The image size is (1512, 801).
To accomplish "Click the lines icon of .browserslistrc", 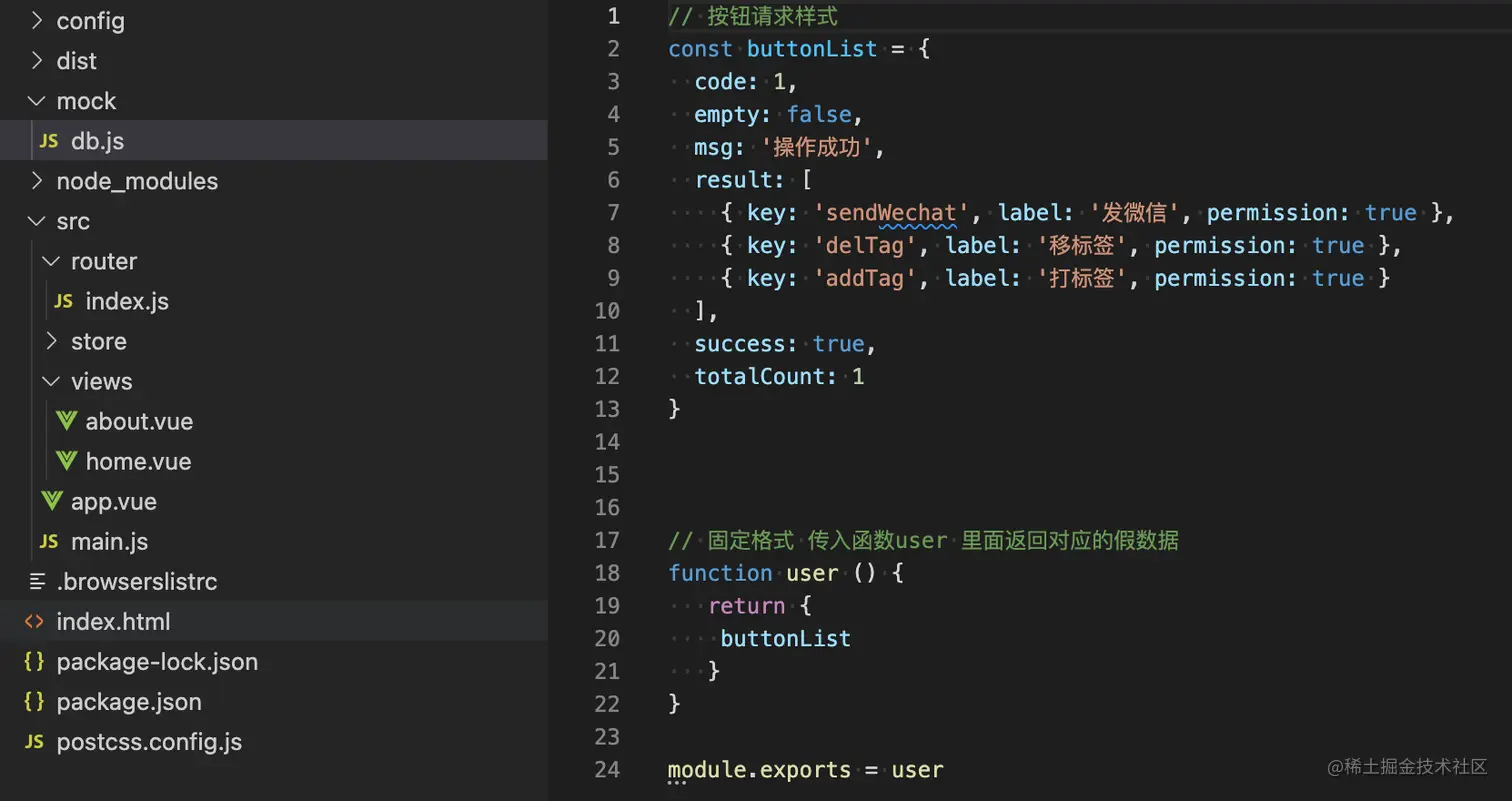I will point(37,581).
